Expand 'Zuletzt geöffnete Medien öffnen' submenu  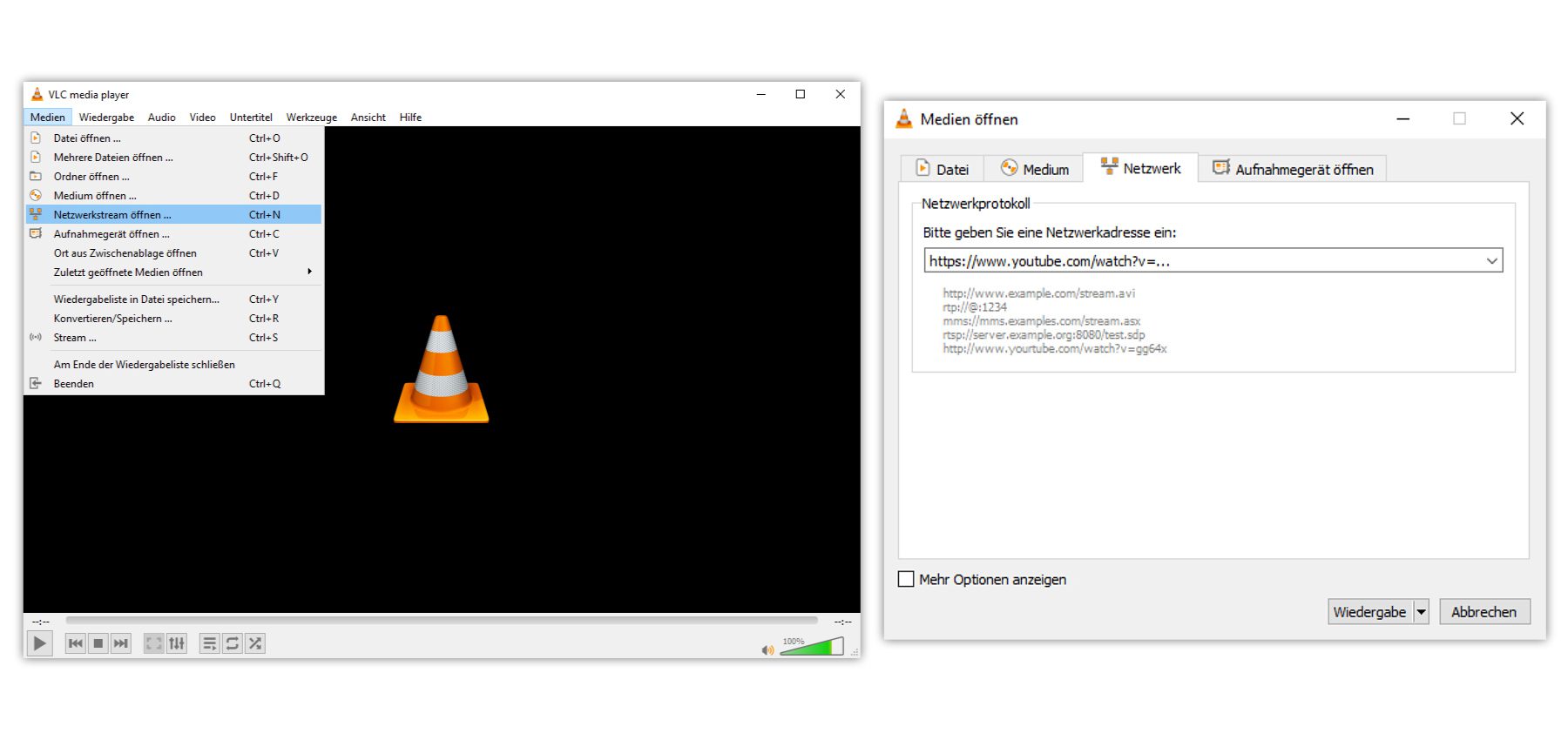(x=174, y=272)
